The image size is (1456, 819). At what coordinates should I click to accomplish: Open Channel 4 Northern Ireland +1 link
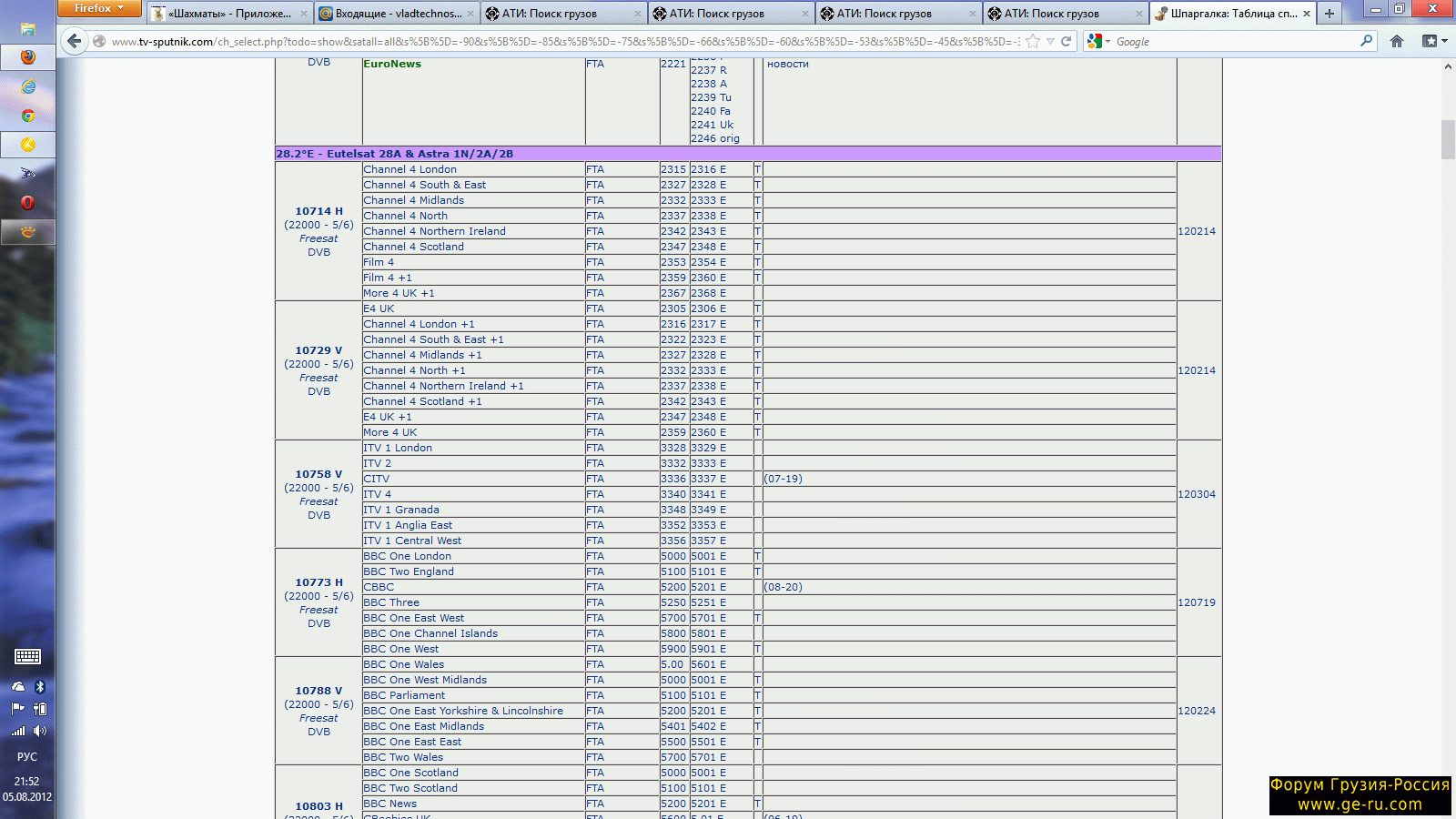coord(443,386)
